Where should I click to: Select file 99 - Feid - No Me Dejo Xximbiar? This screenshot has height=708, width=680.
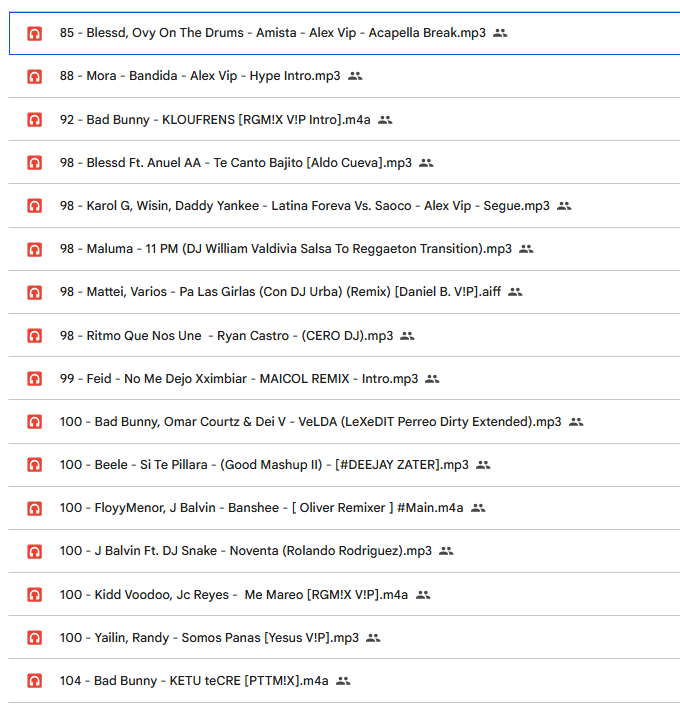point(345,378)
